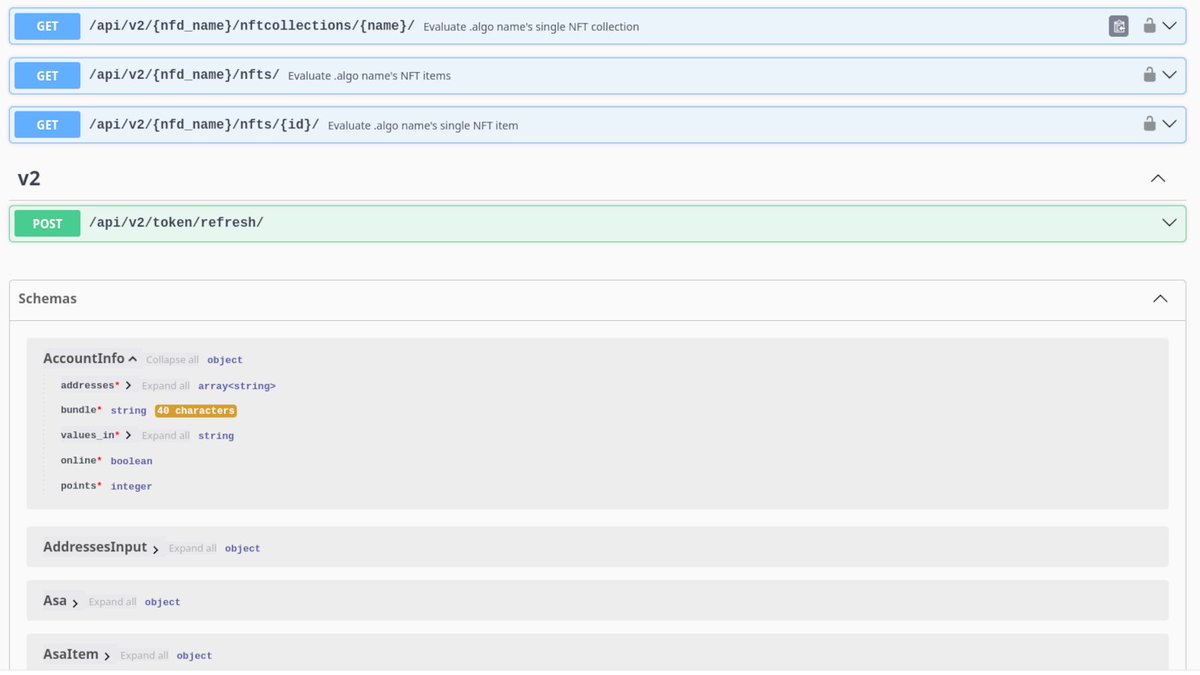The image size is (1200, 675).
Task: Expand the AsaItem schema arrow
Action: 107,656
